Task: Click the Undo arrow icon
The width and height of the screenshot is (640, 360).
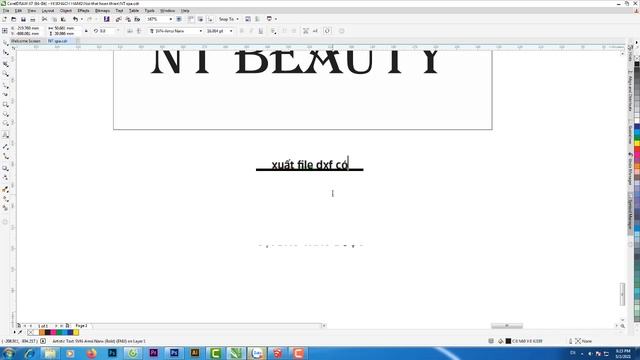Action: [x=76, y=19]
